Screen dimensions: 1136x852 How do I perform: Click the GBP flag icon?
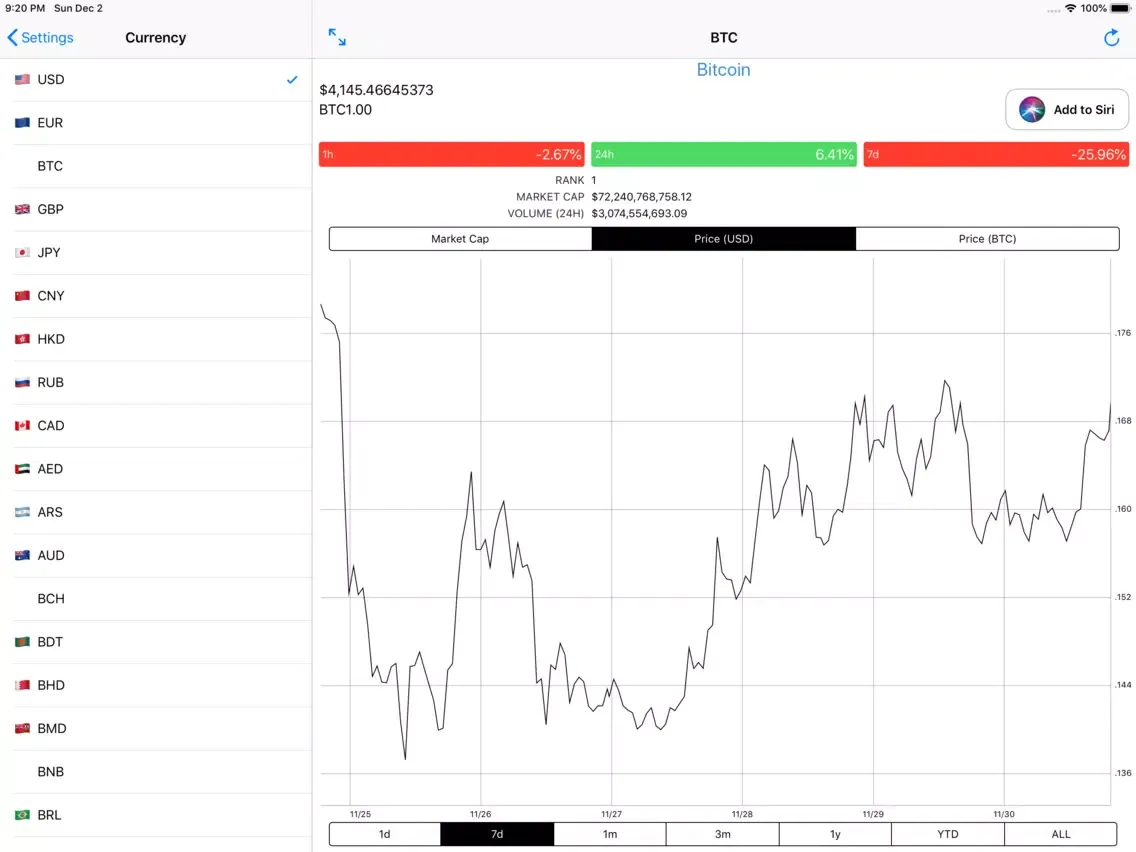[x=22, y=209]
